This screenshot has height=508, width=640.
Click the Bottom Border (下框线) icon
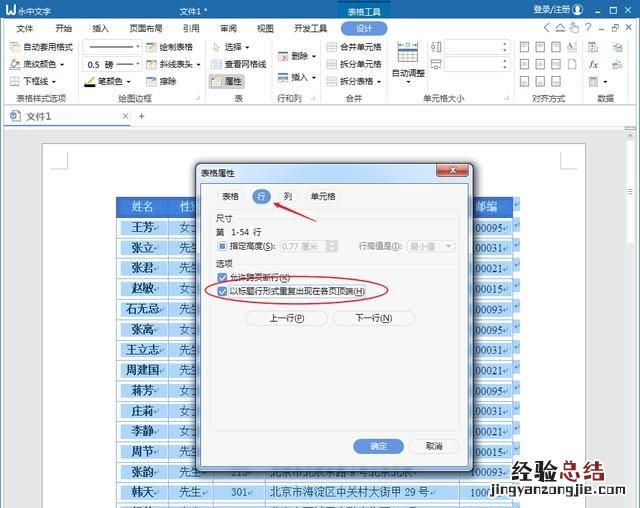pyautogui.click(x=14, y=81)
